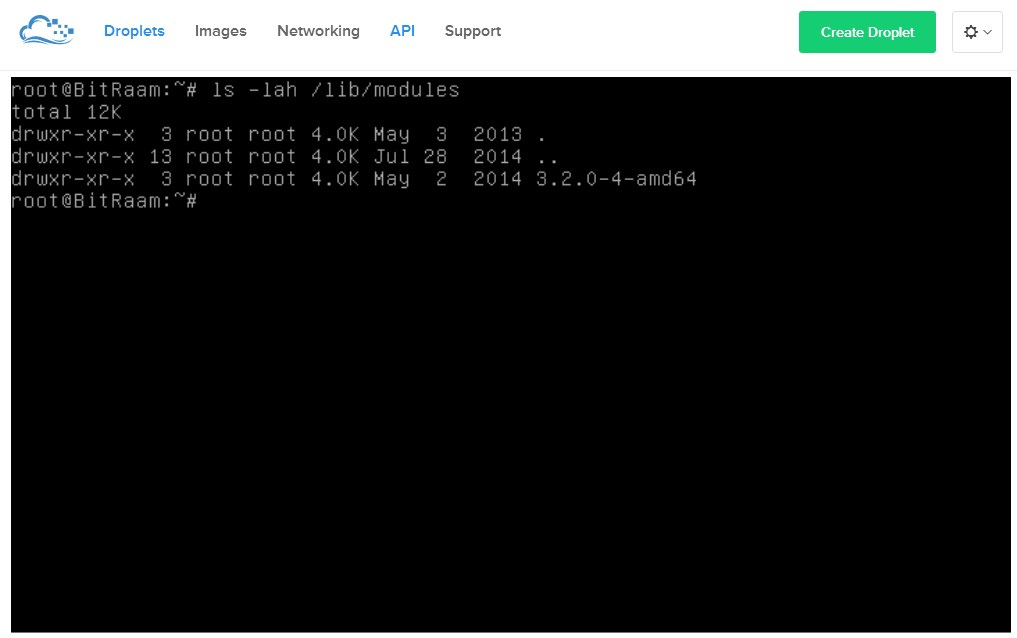Select the '3.2.0-4-amd64' directory name
The image size is (1017, 638).
click(x=616, y=179)
